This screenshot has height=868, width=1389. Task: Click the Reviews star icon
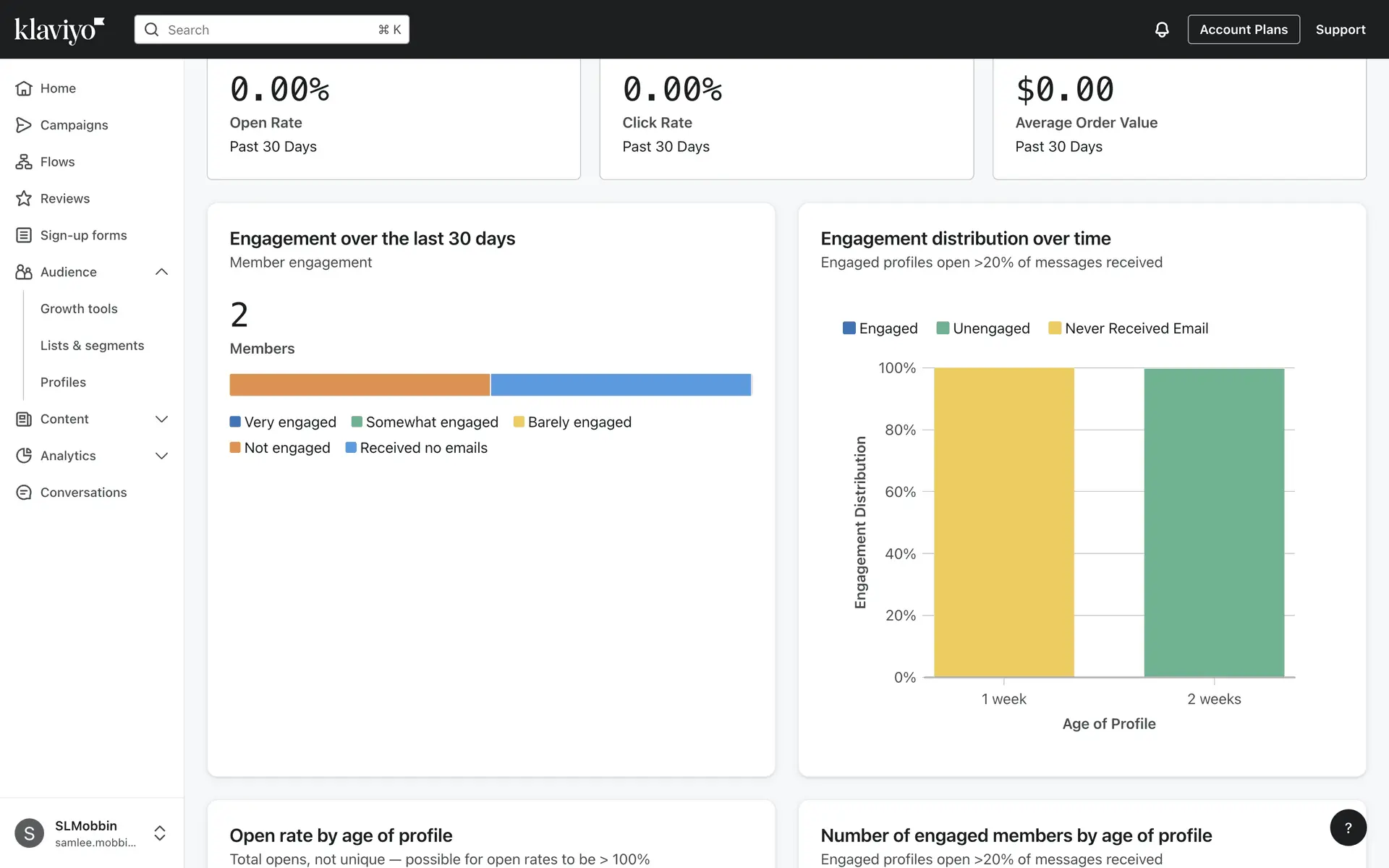[x=24, y=199]
